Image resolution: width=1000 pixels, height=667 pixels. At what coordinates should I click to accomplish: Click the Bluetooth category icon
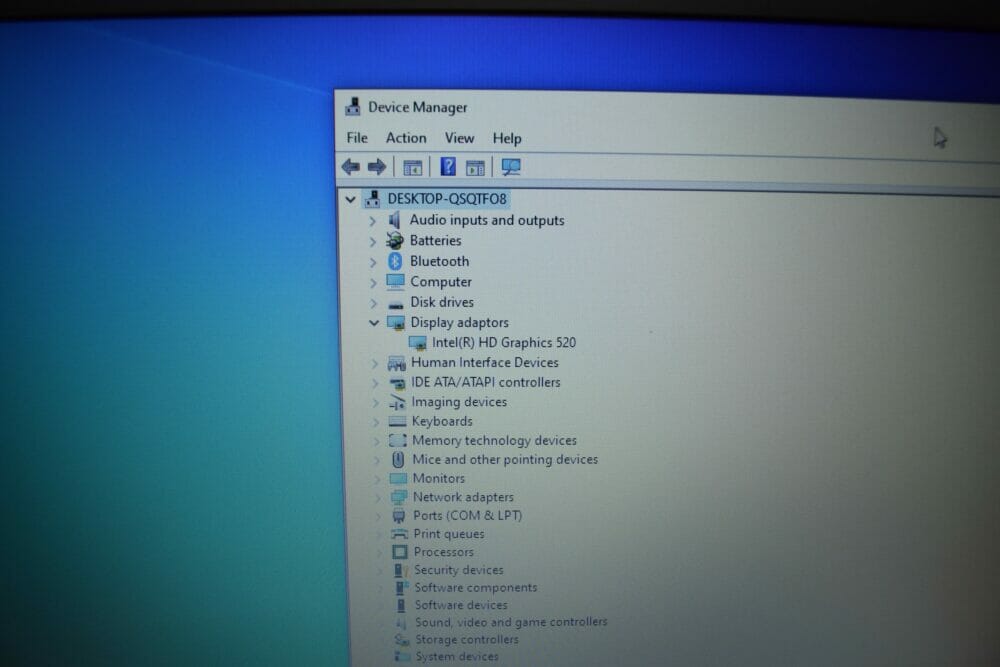395,261
